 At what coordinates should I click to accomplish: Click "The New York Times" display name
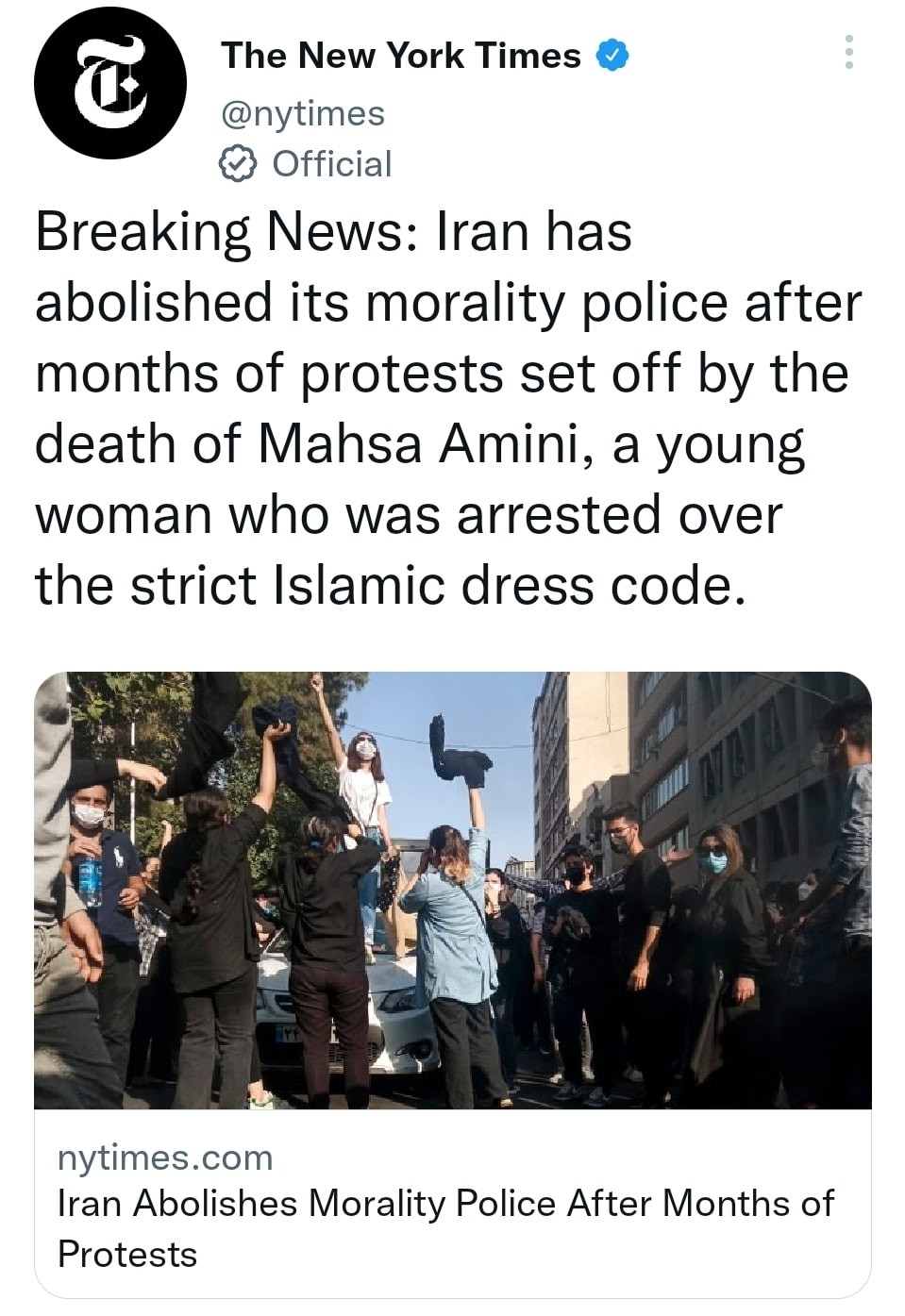point(401,57)
